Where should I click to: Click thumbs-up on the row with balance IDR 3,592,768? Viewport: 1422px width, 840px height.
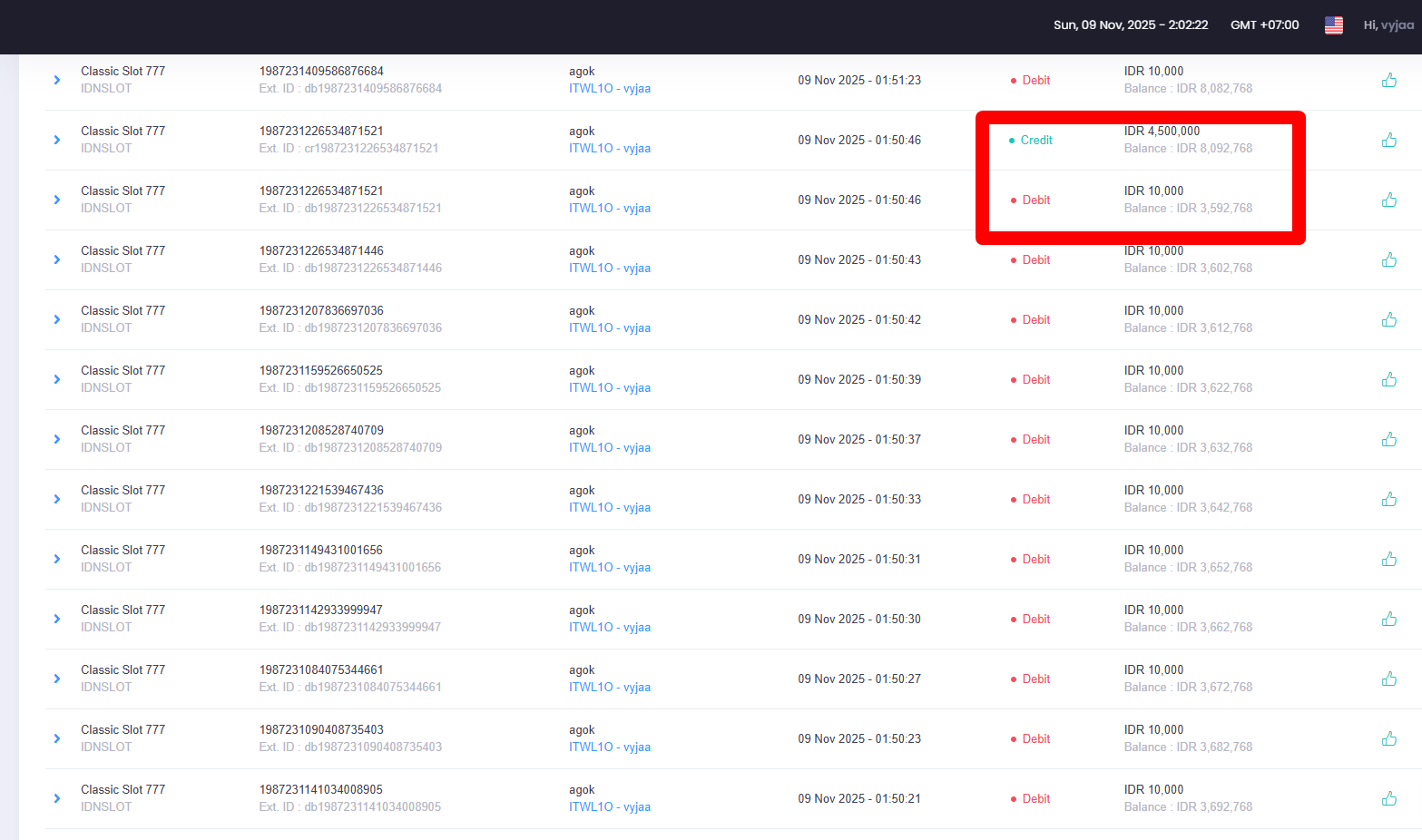(x=1389, y=200)
